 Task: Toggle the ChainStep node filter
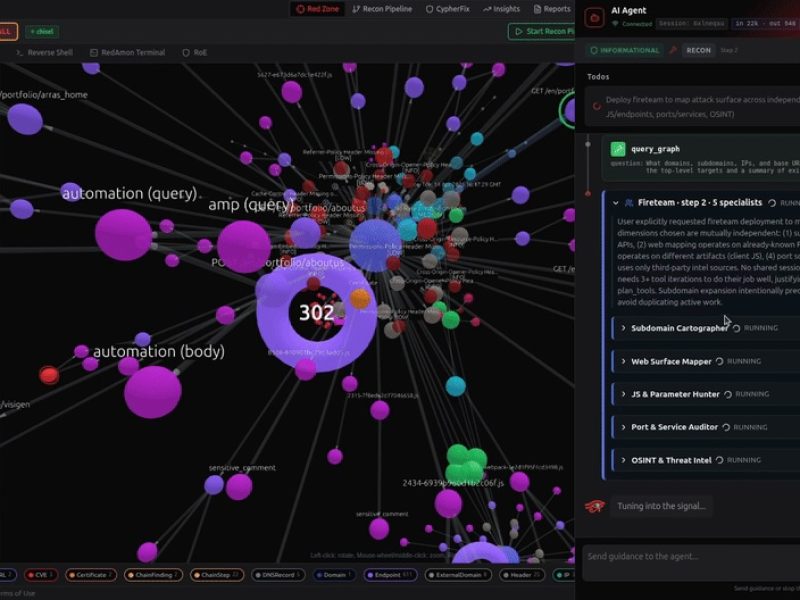coord(217,575)
